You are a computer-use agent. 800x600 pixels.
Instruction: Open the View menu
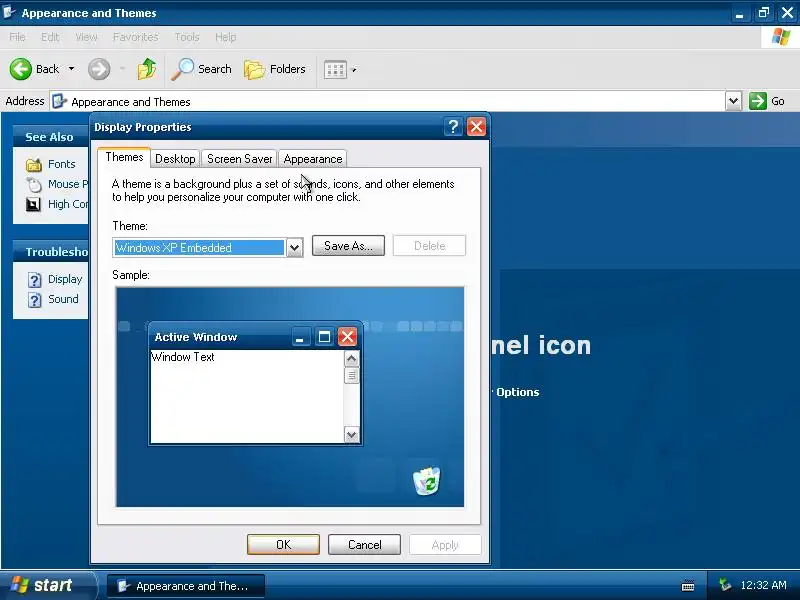pyautogui.click(x=86, y=37)
